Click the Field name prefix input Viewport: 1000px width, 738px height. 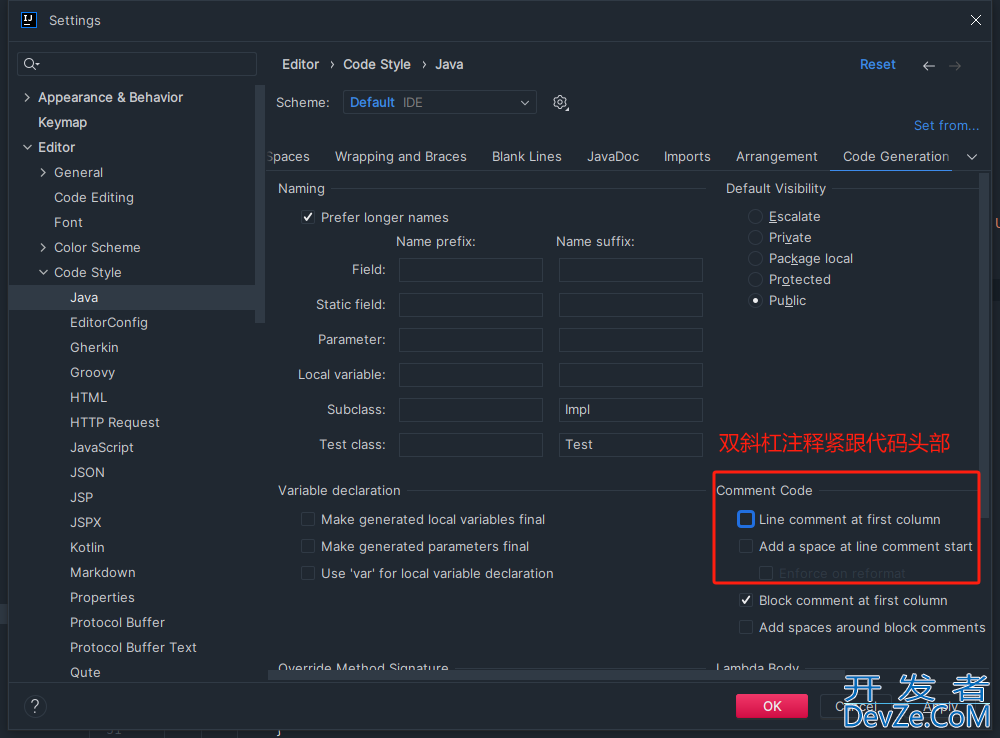pos(471,270)
